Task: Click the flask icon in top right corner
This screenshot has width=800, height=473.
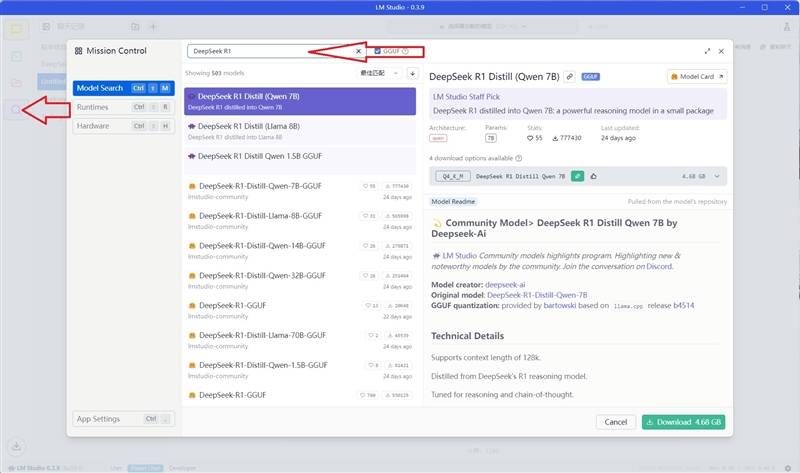Action: pos(787,27)
